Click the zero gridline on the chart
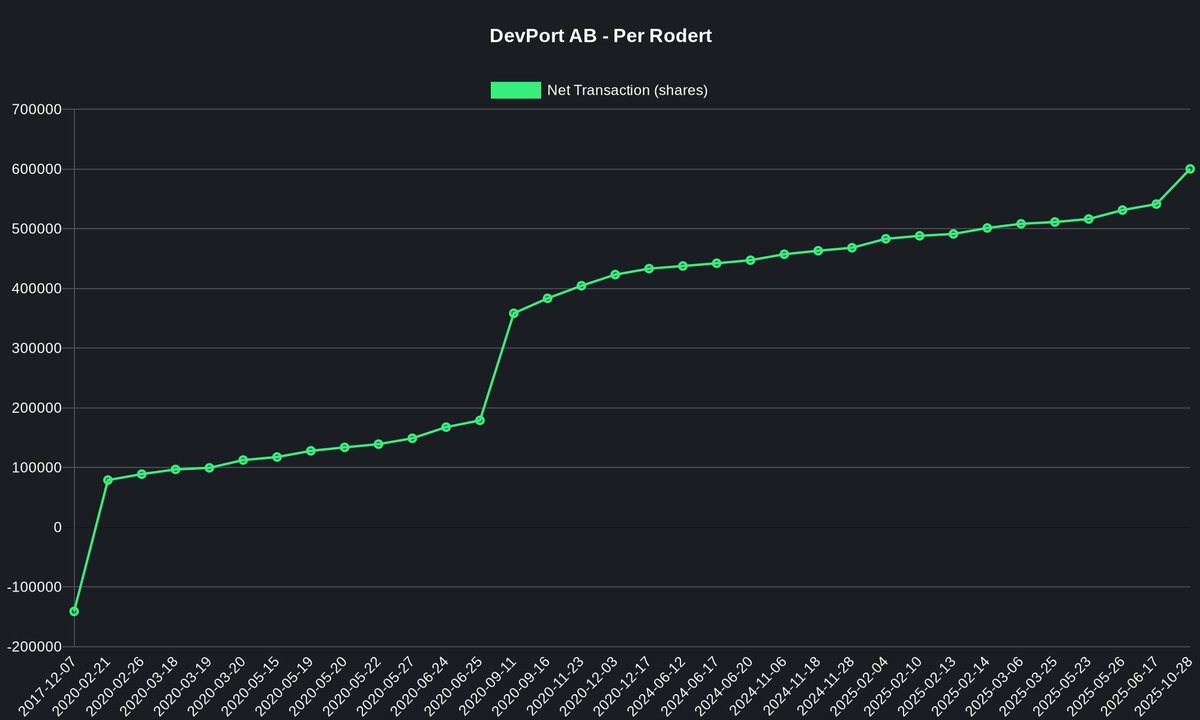The image size is (1200, 720). tap(600, 525)
